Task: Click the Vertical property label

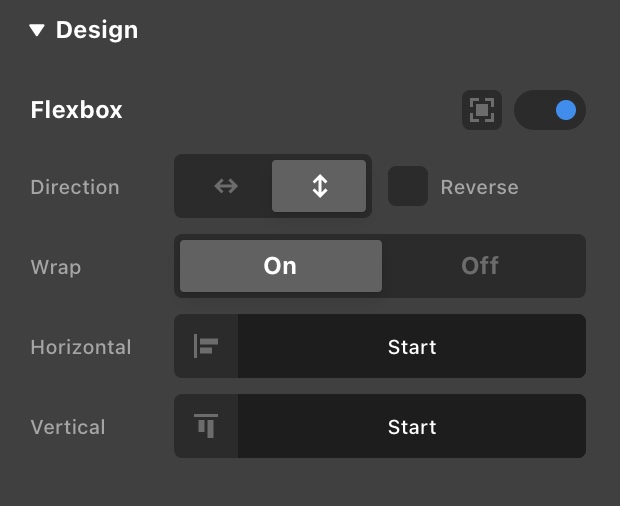Action: tap(68, 428)
